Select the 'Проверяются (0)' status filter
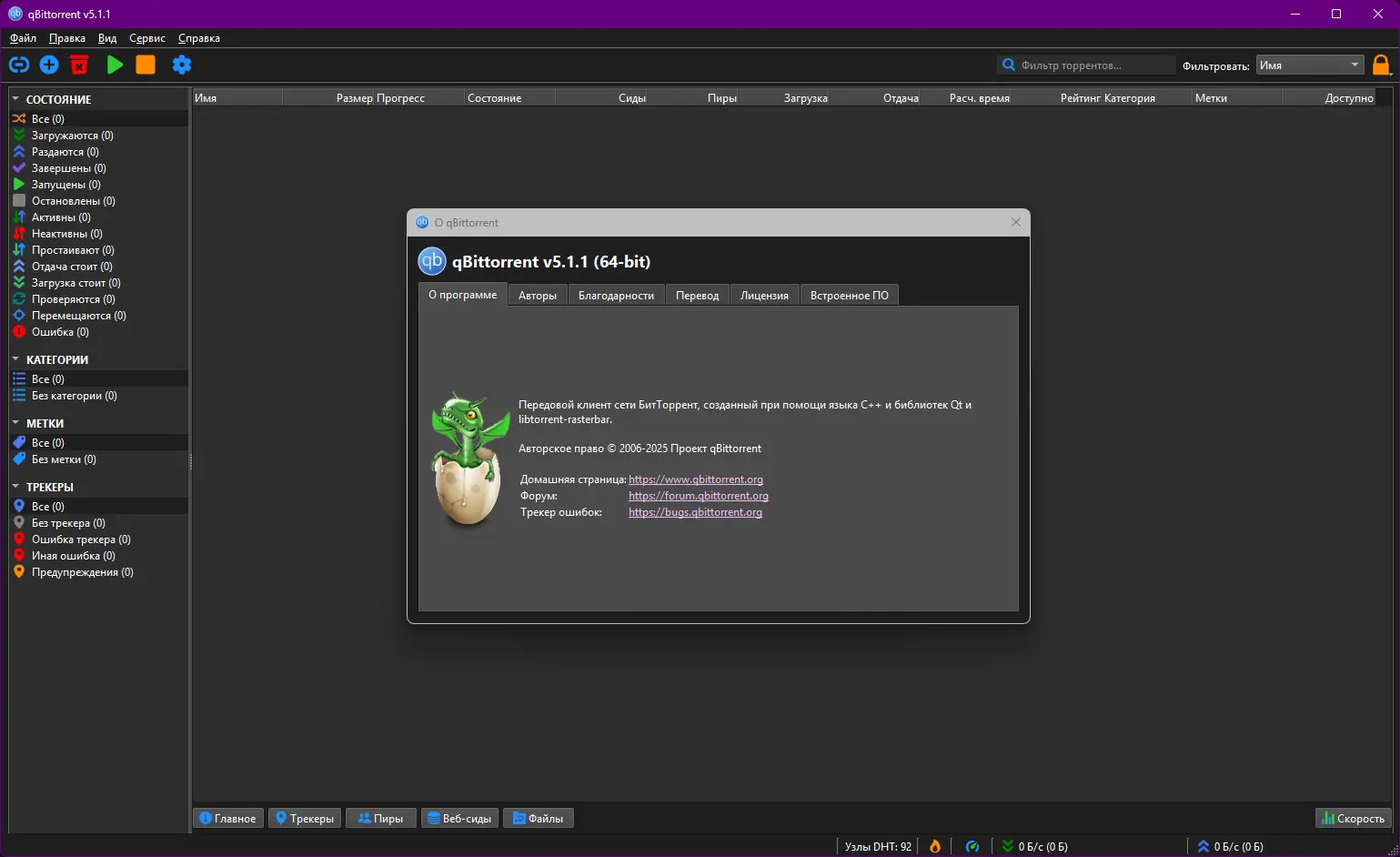This screenshot has height=857, width=1400. pyautogui.click(x=99, y=299)
